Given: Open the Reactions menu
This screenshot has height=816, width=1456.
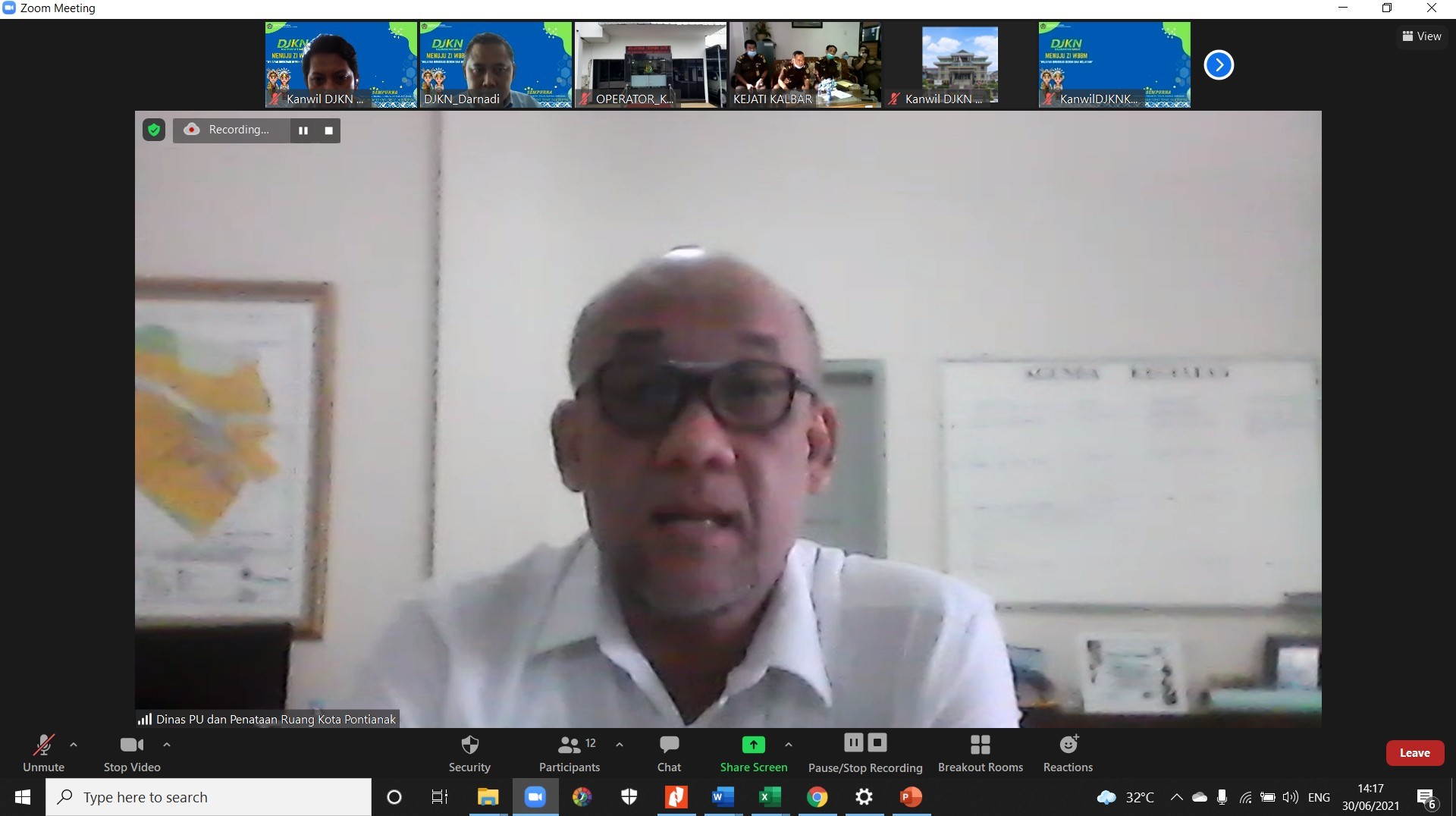Looking at the screenshot, I should tap(1068, 753).
